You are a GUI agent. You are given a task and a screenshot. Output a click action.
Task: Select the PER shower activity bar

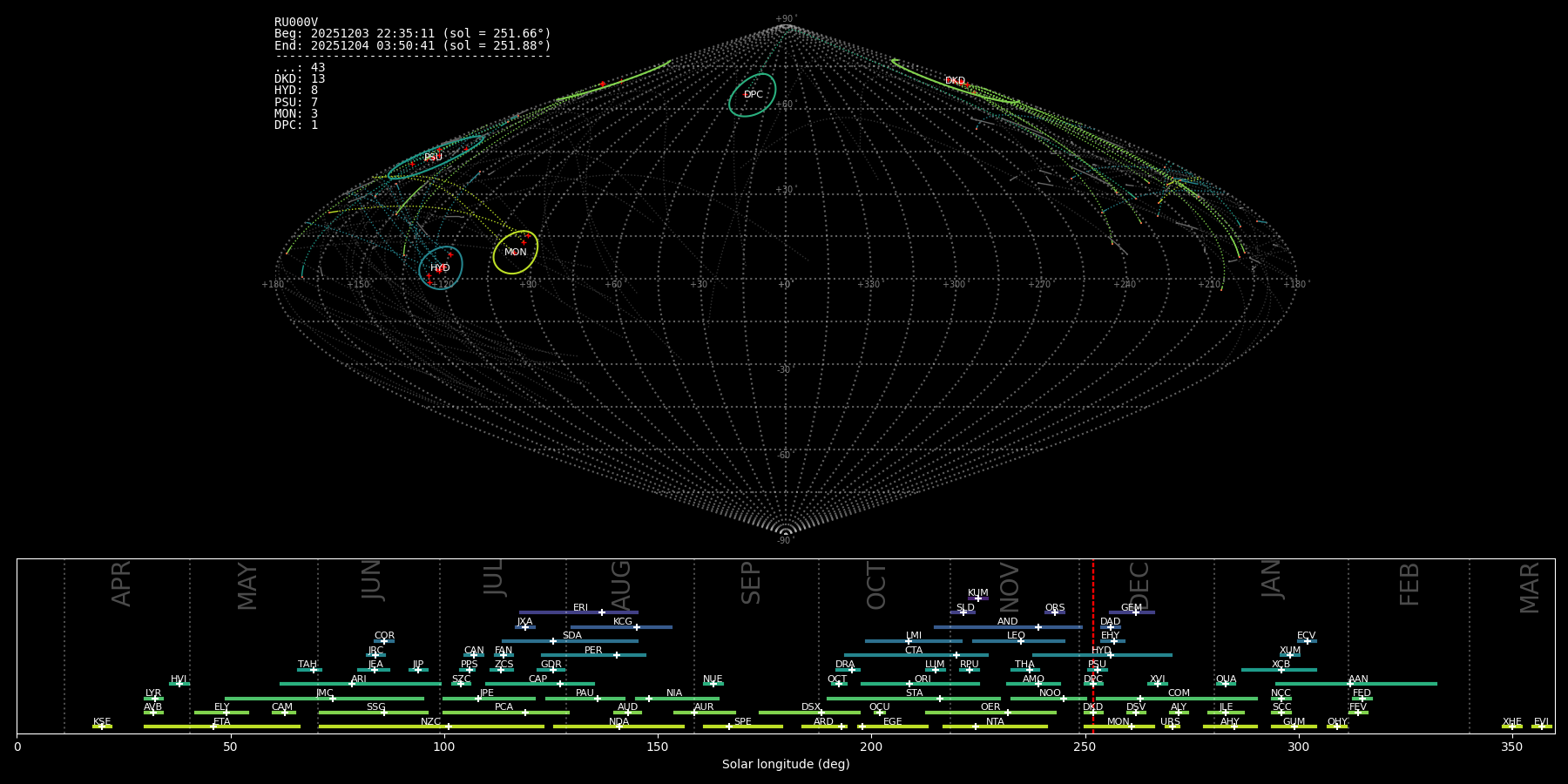point(592,655)
